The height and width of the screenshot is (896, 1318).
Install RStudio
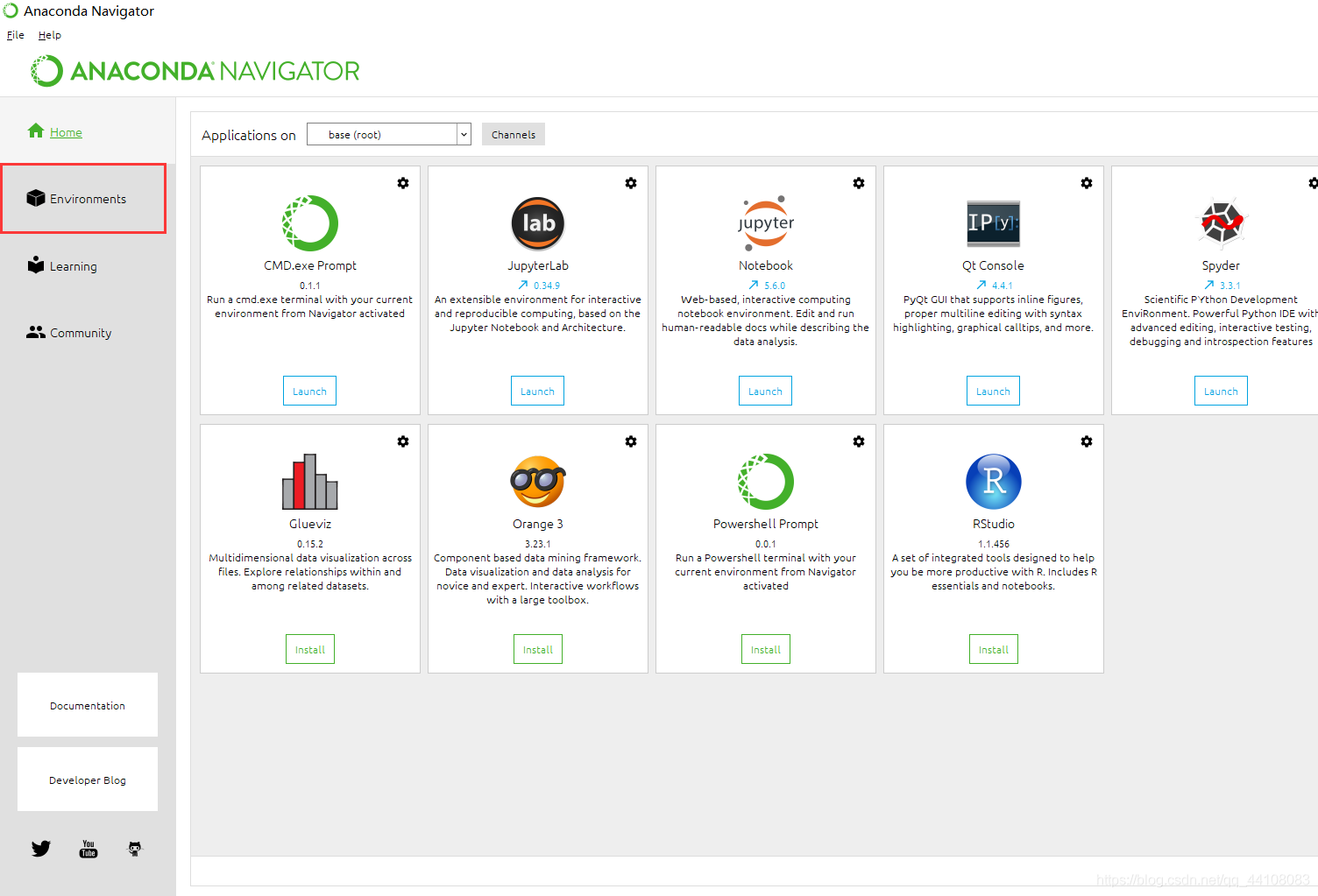994,649
